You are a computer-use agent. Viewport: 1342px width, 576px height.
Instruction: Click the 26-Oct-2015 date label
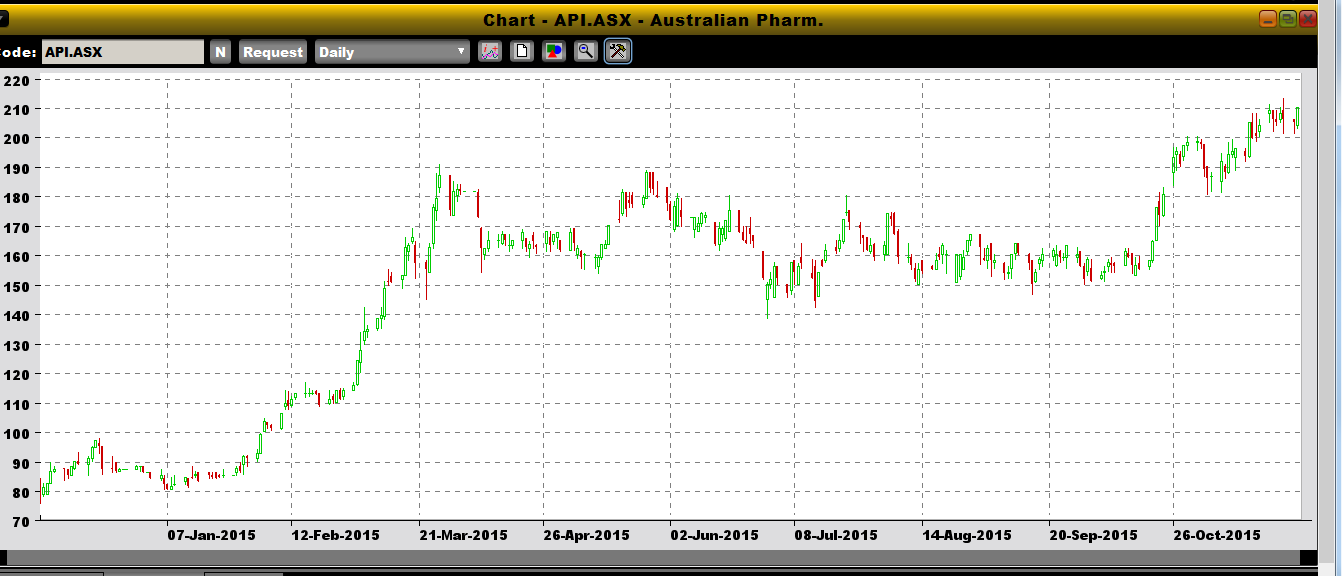point(1216,535)
